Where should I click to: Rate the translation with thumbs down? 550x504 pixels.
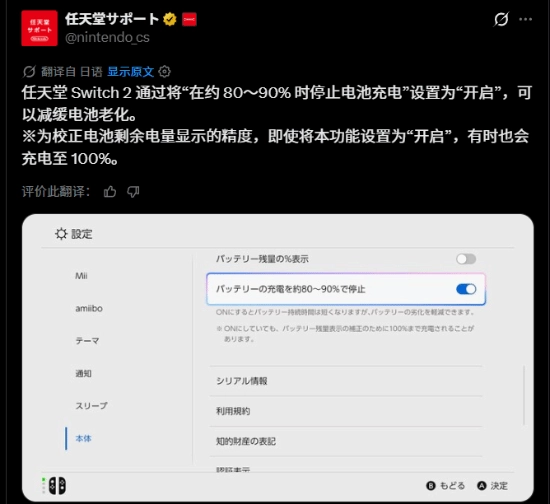133,191
